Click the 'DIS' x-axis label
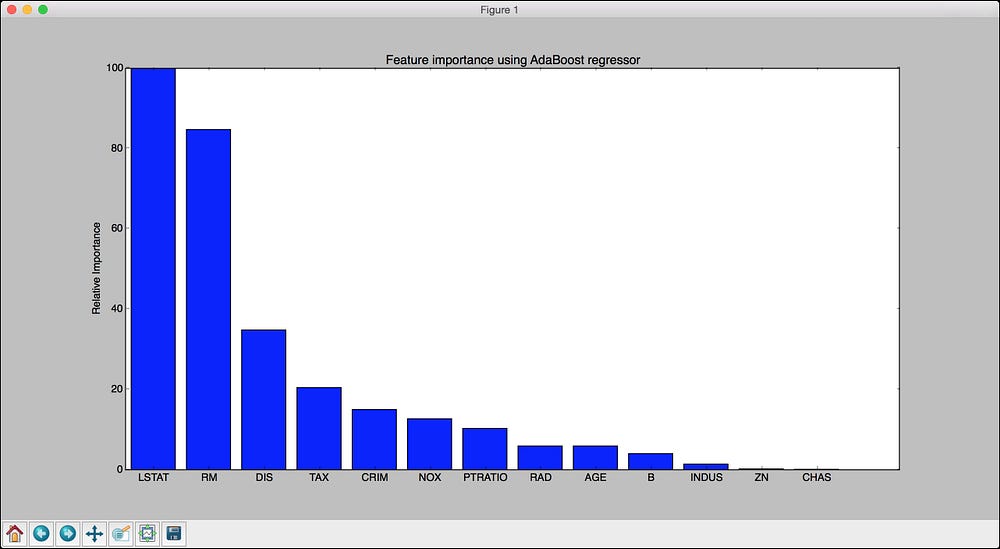Viewport: 1000px width, 549px height. tap(264, 478)
